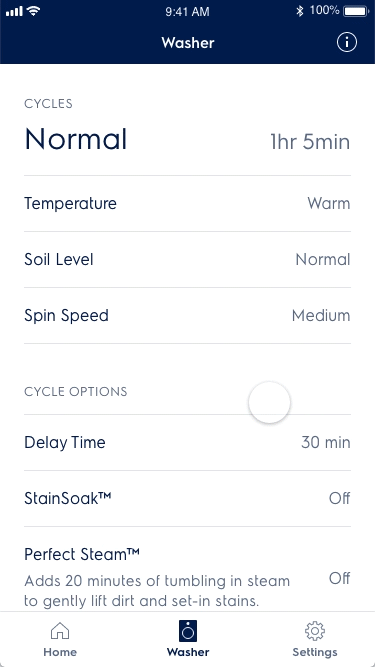Viewport: 375px width, 667px height.
Task: Toggle Perfect Steam Off value
Action: pos(339,579)
